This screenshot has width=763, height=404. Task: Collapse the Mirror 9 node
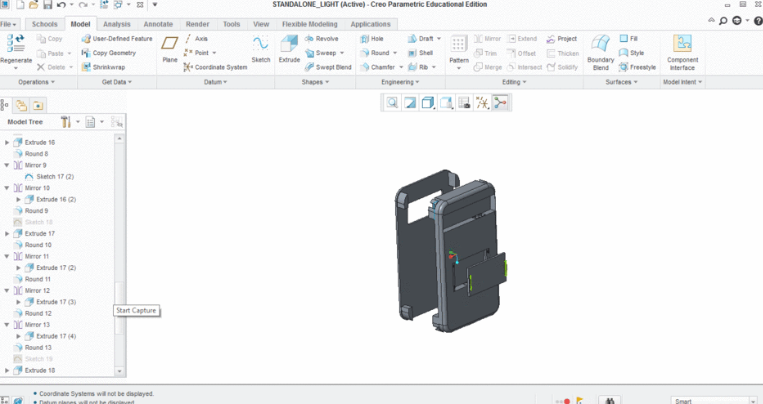(x=7, y=165)
